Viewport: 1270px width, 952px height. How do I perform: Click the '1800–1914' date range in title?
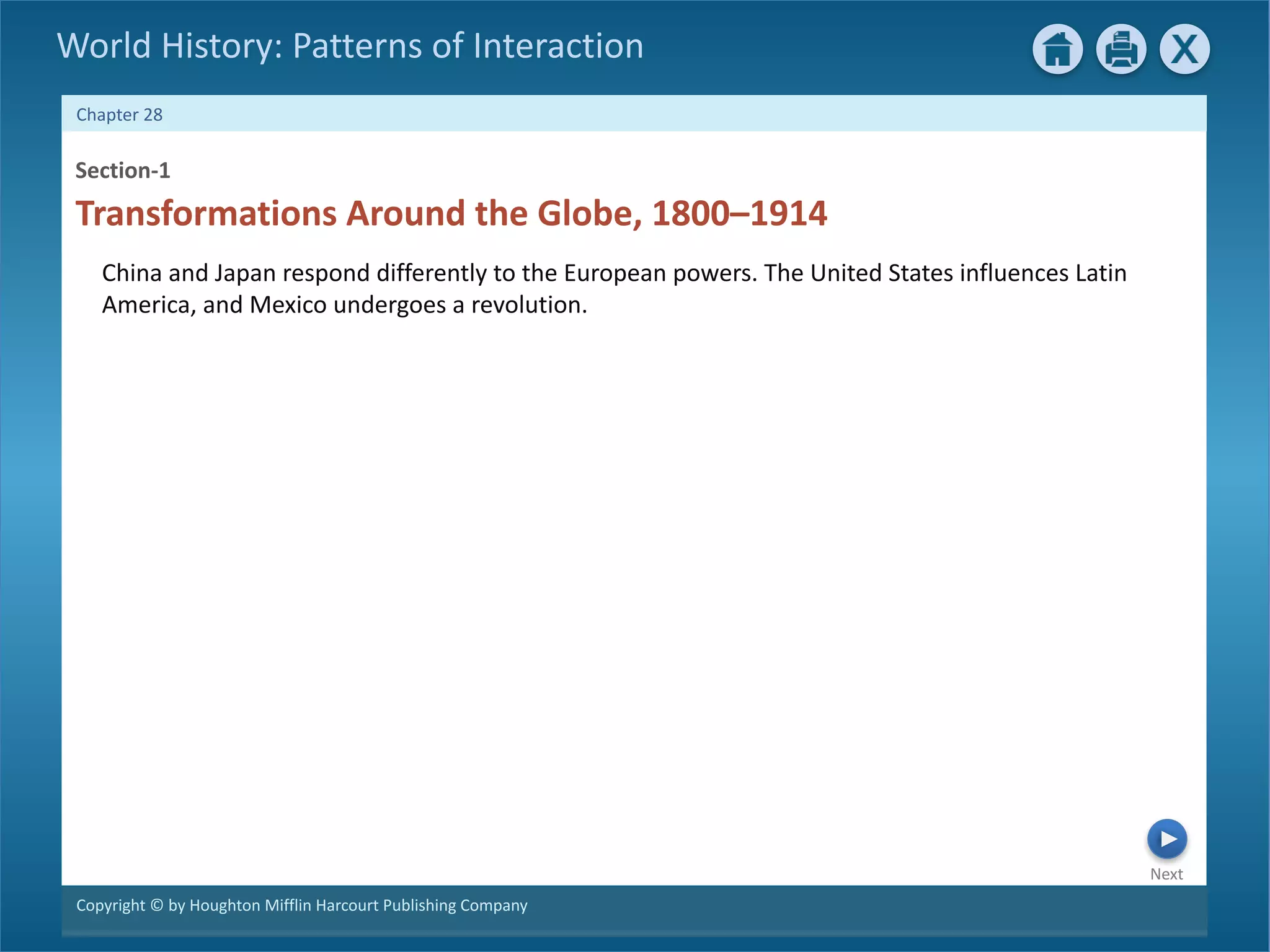pos(739,214)
